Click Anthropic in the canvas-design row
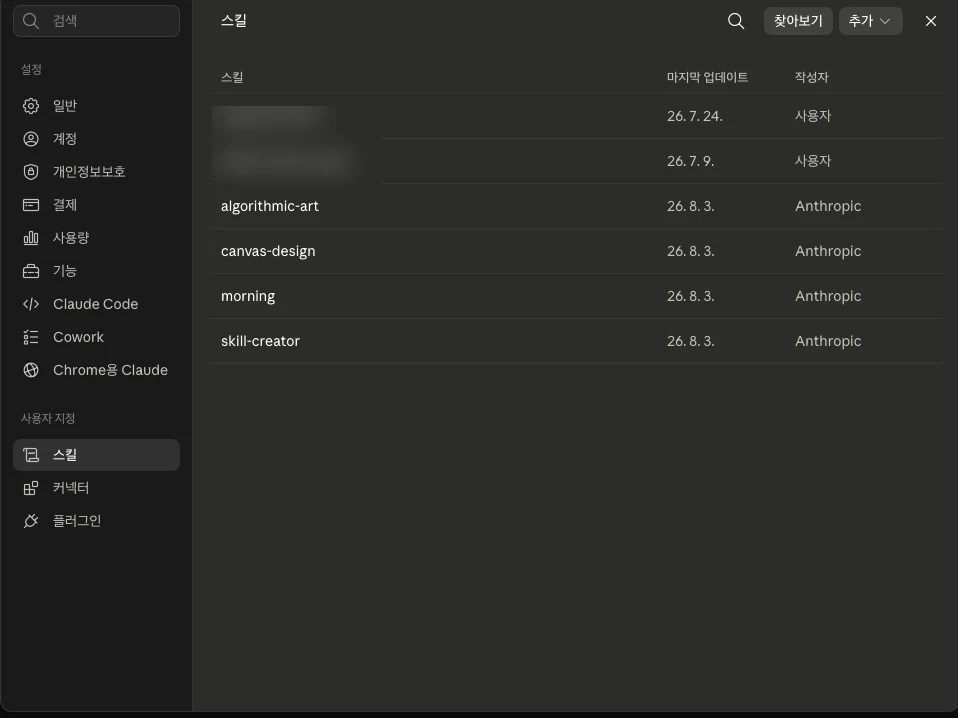 click(828, 251)
